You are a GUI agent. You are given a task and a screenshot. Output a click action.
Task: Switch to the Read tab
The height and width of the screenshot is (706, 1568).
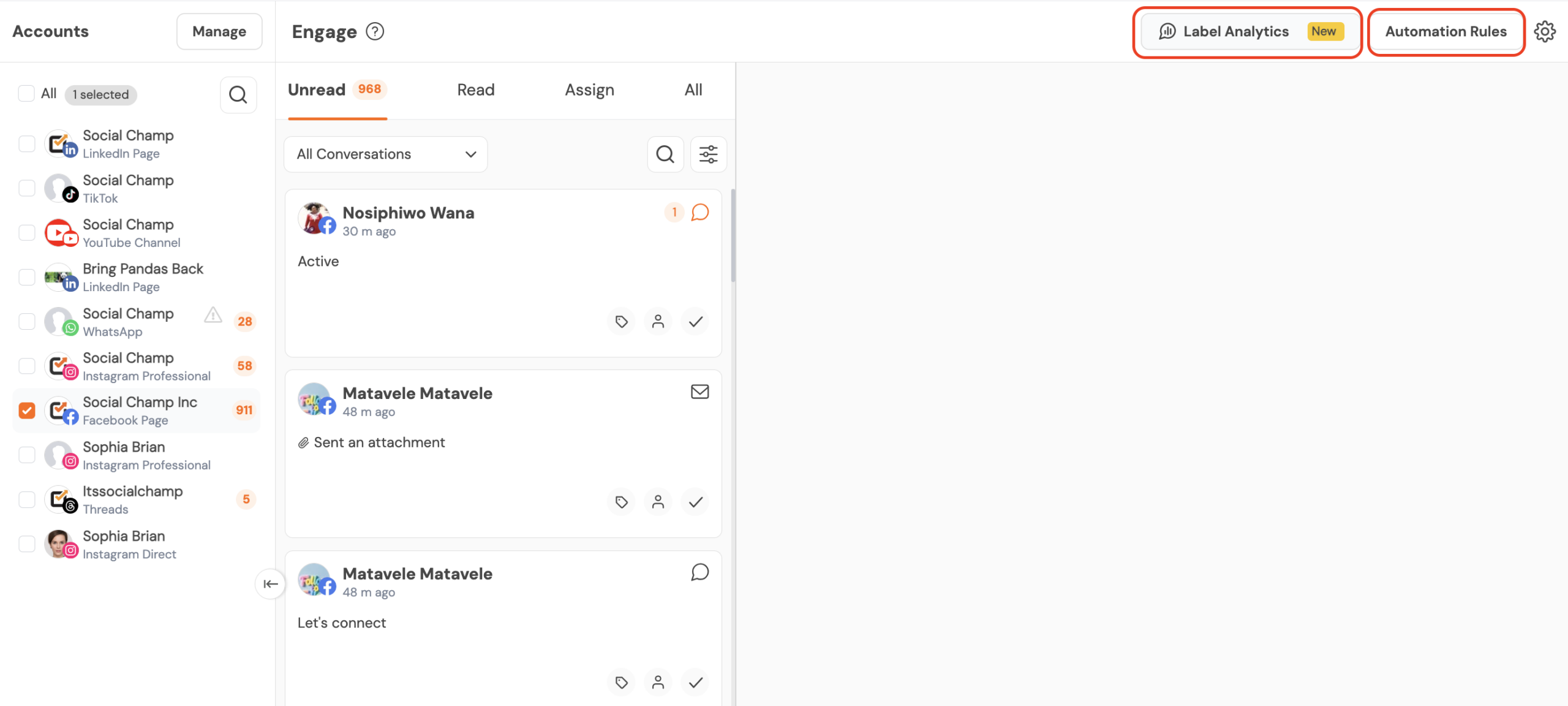tap(475, 90)
